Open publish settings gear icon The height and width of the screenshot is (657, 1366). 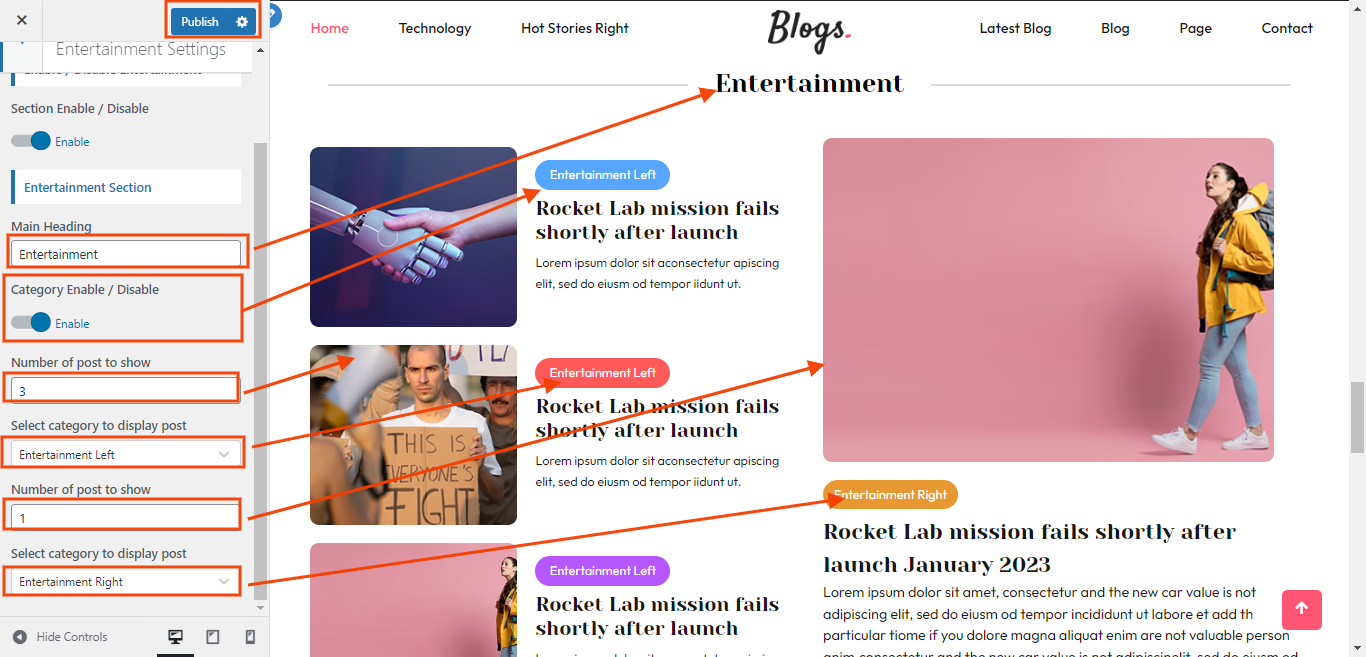[242, 22]
